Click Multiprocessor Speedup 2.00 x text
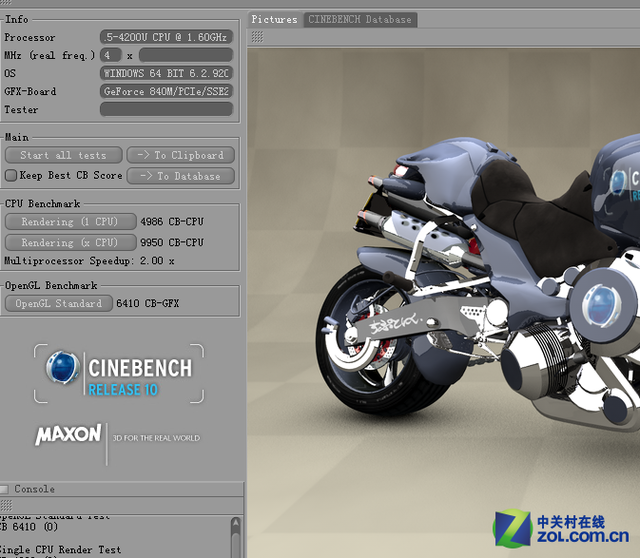The image size is (640, 558). click(89, 261)
